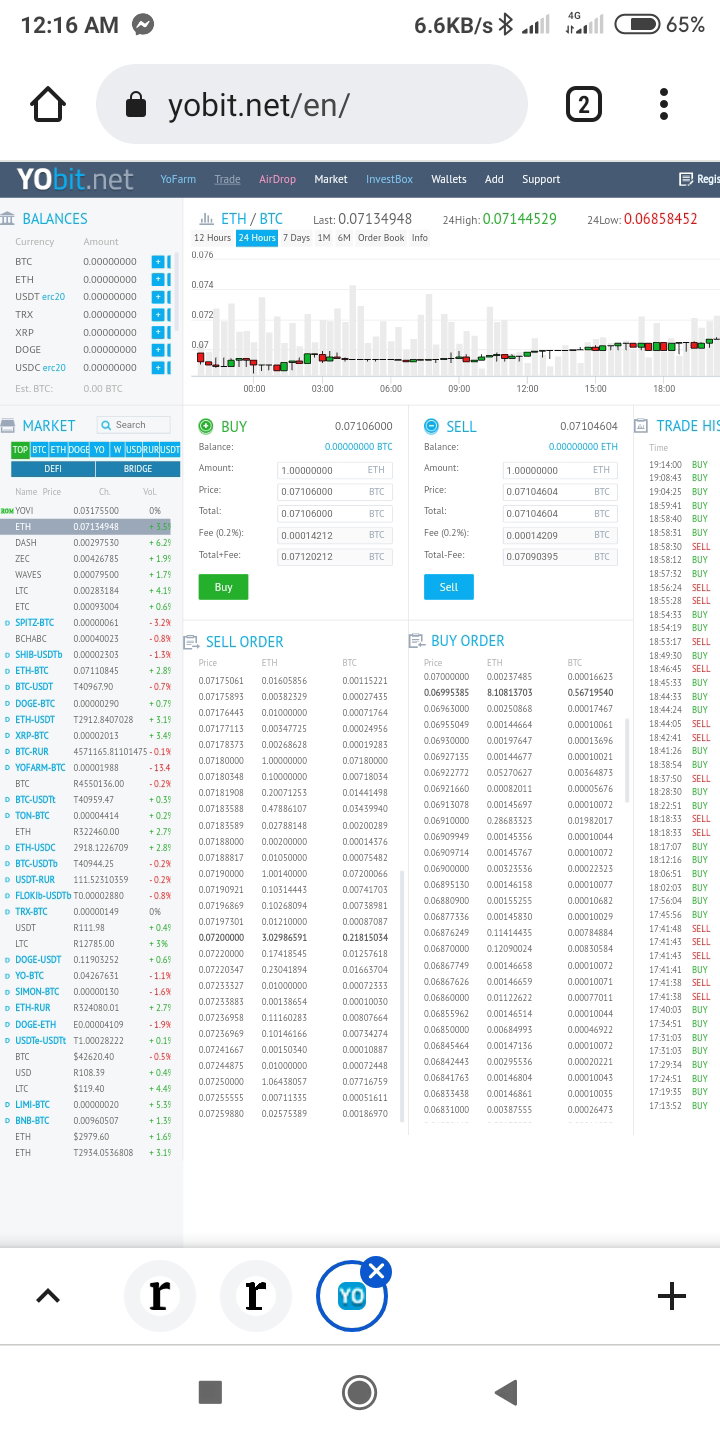Screen dimensions: 720x1440
Task: Go to the Market page
Action: coord(331,179)
